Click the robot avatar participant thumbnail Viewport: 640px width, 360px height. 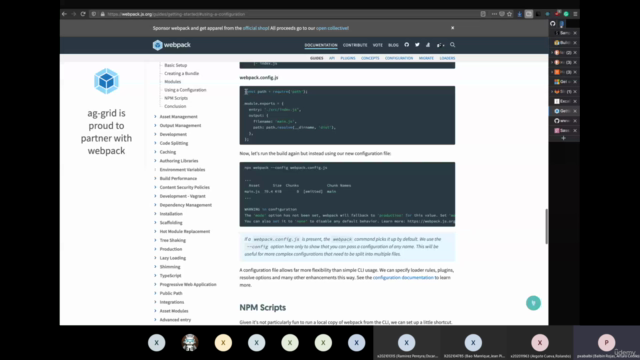(x=190, y=343)
